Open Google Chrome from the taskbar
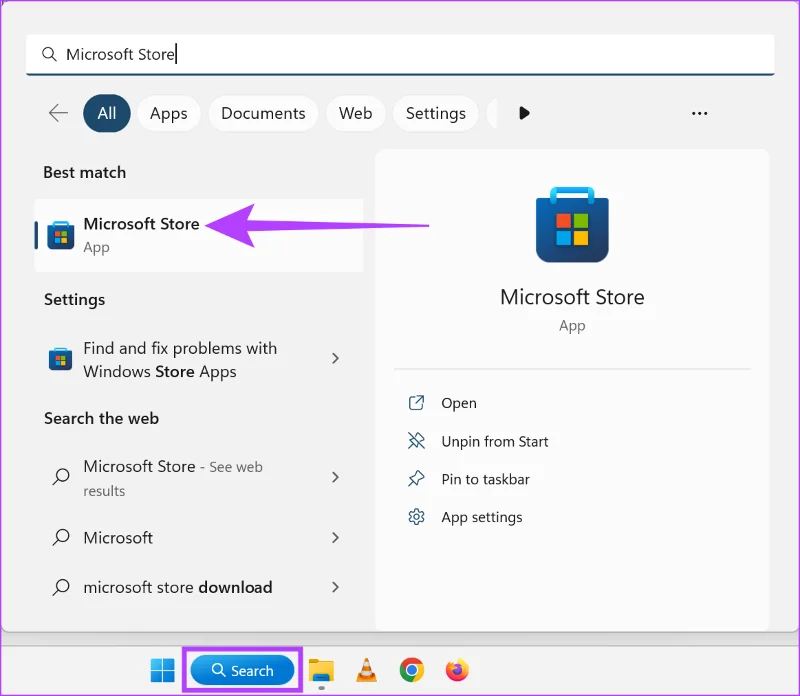Image resolution: width=800 pixels, height=696 pixels. 412,670
